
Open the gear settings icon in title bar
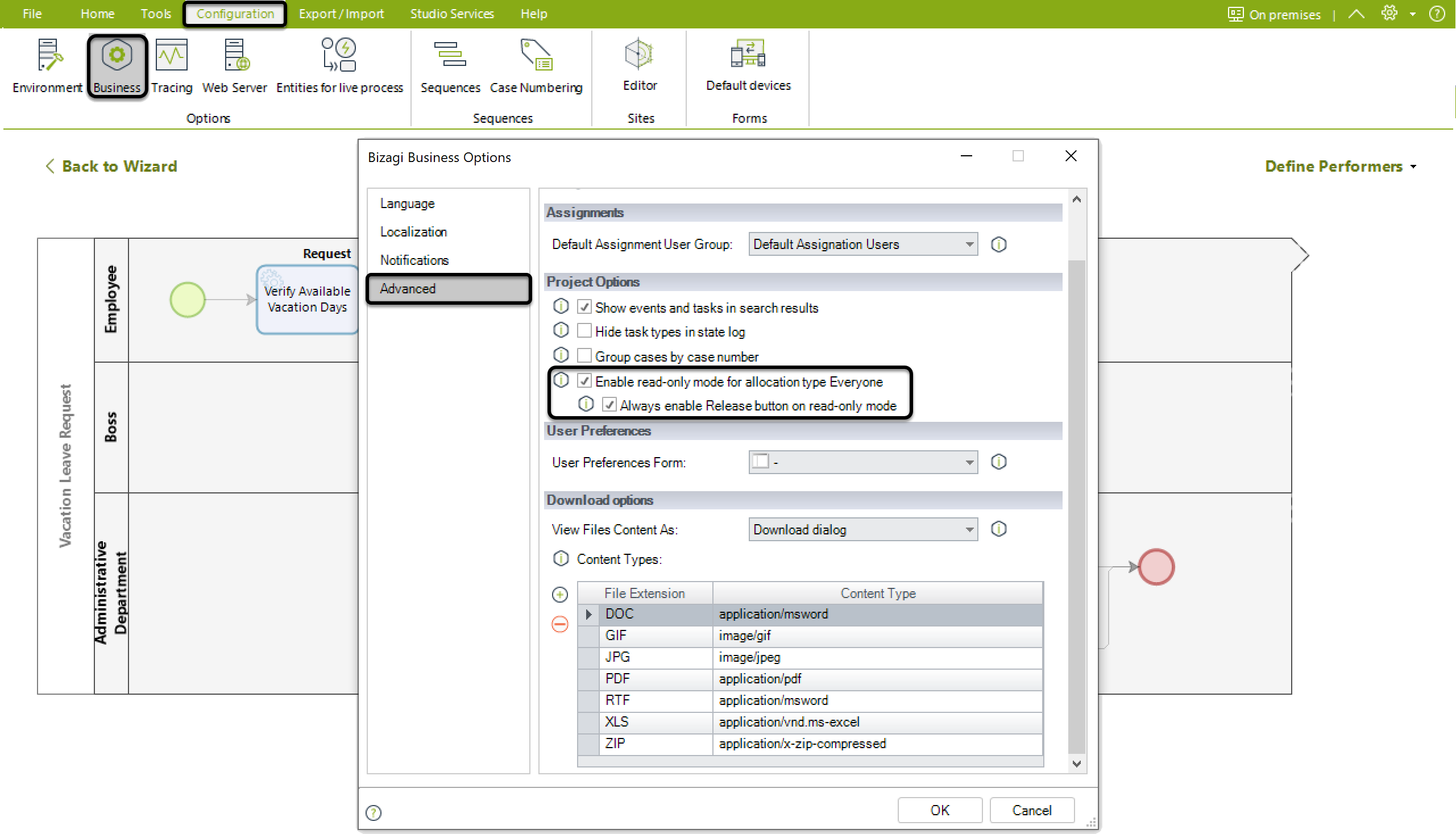pos(1389,13)
